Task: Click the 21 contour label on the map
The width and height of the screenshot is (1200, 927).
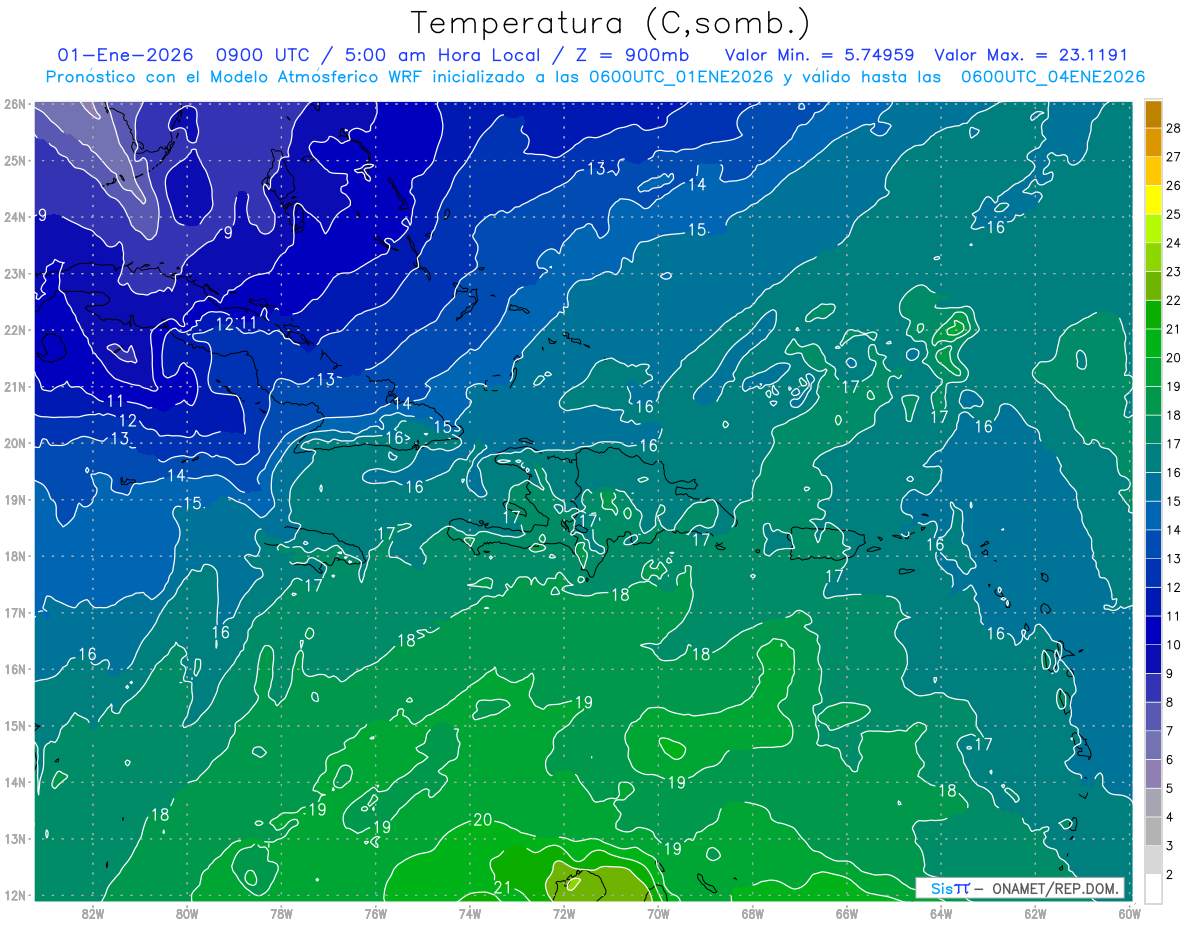Action: coord(503,888)
